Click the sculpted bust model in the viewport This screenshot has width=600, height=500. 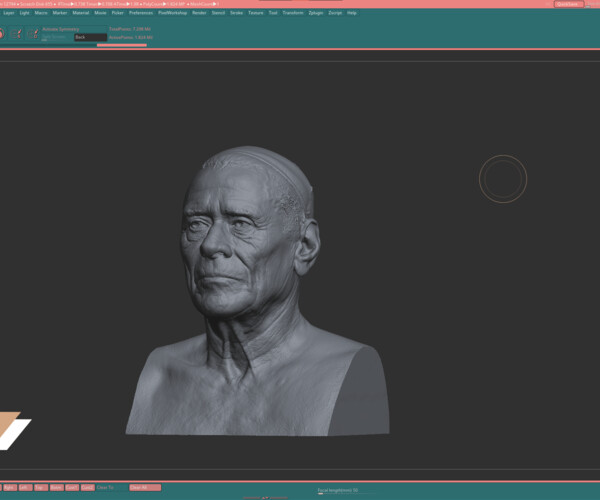tap(257, 291)
